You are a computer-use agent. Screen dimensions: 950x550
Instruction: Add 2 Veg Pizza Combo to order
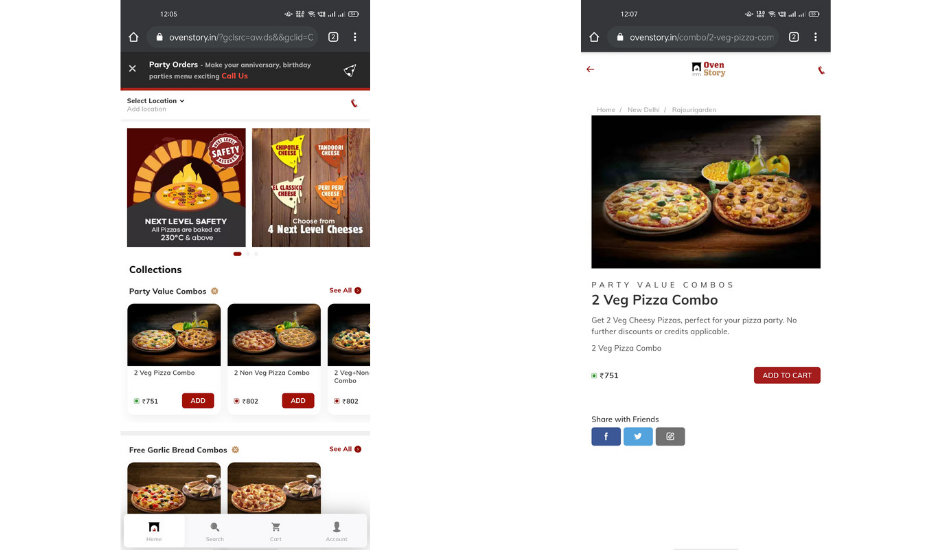[198, 400]
